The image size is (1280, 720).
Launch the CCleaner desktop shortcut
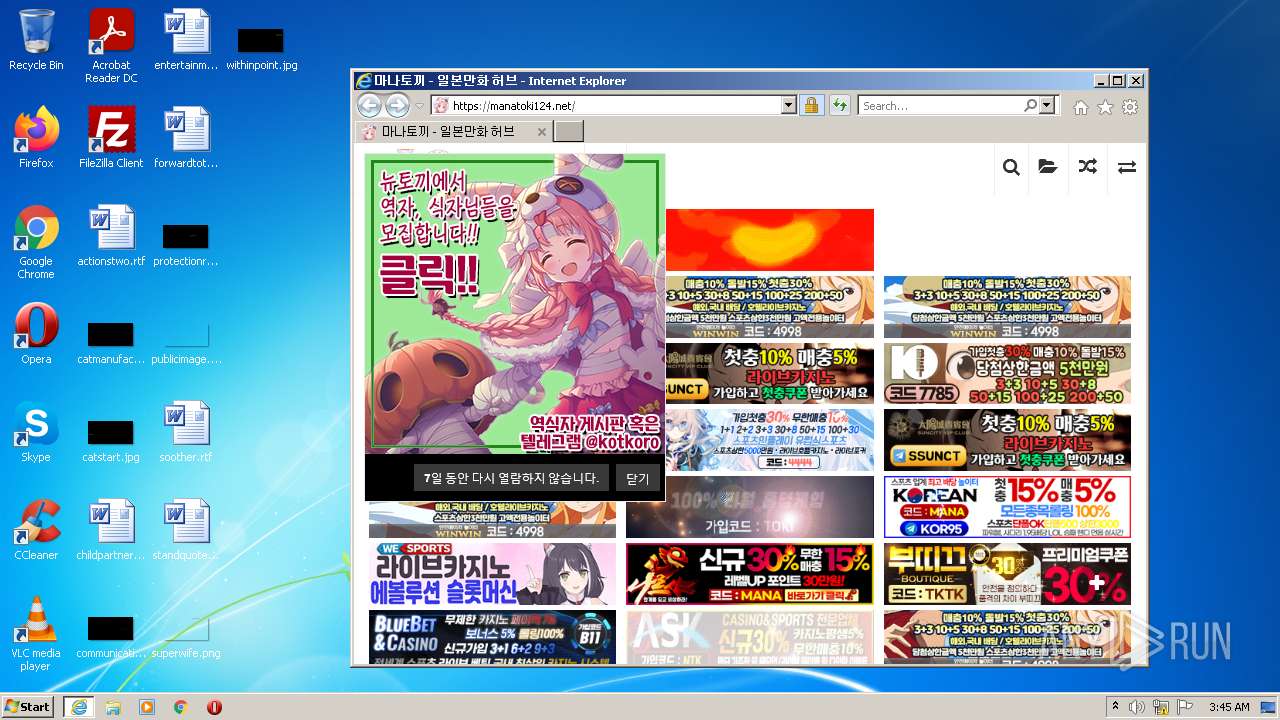click(x=36, y=530)
